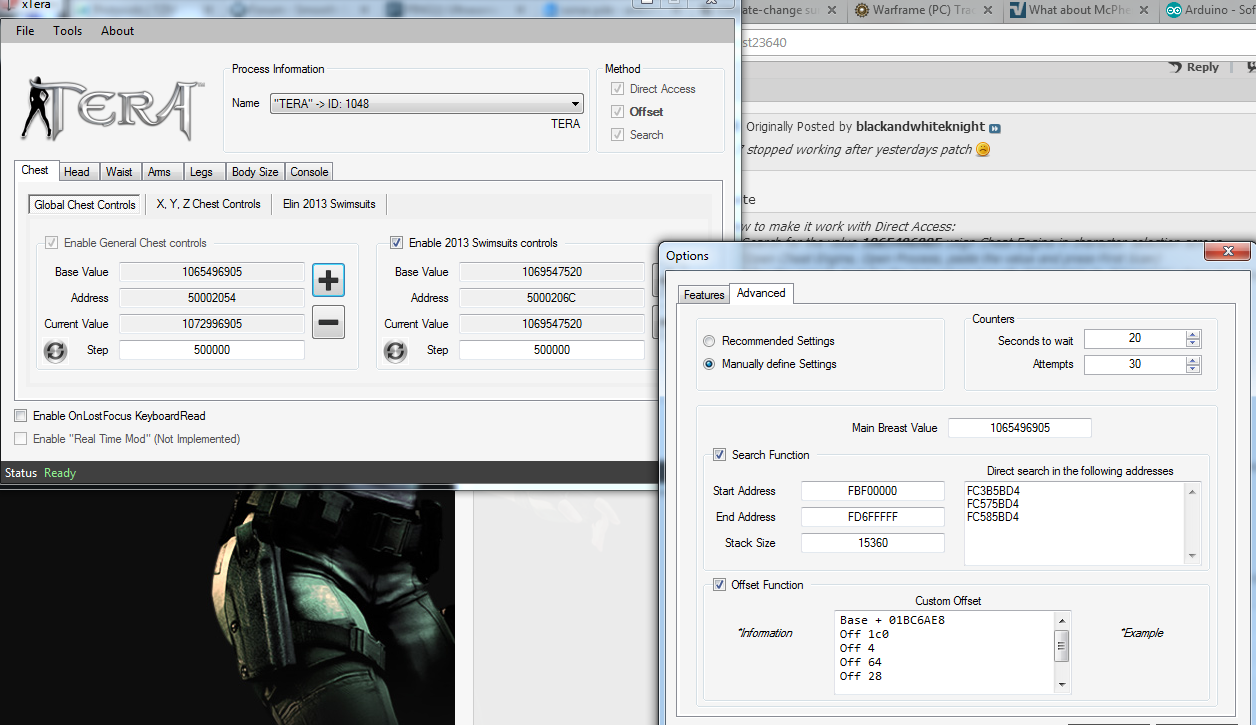Open X, Y, Z Chest Controls tab
1256x725 pixels.
[208, 204]
